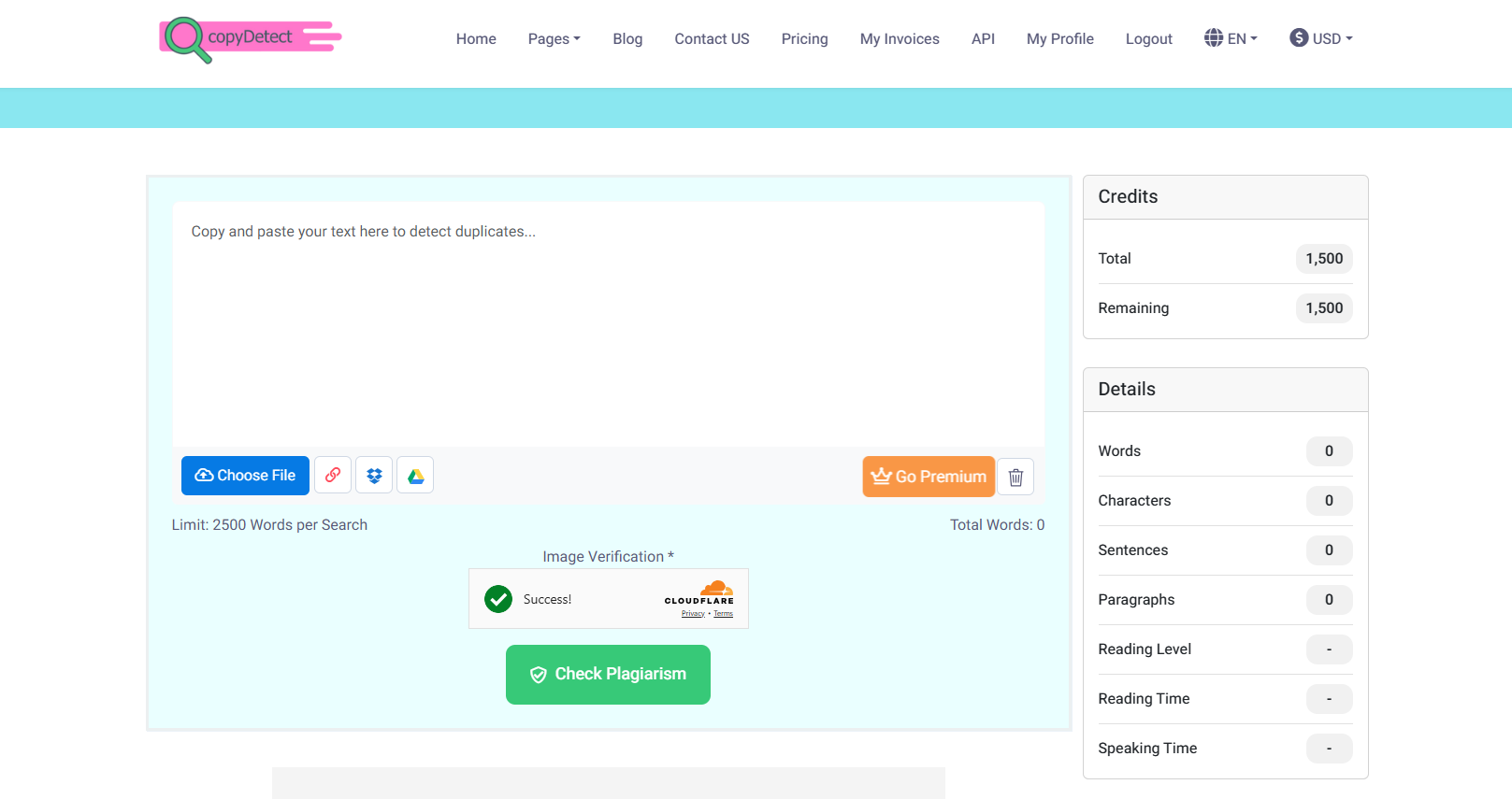
Task: Insert link via the chain icon button
Action: coord(333,476)
